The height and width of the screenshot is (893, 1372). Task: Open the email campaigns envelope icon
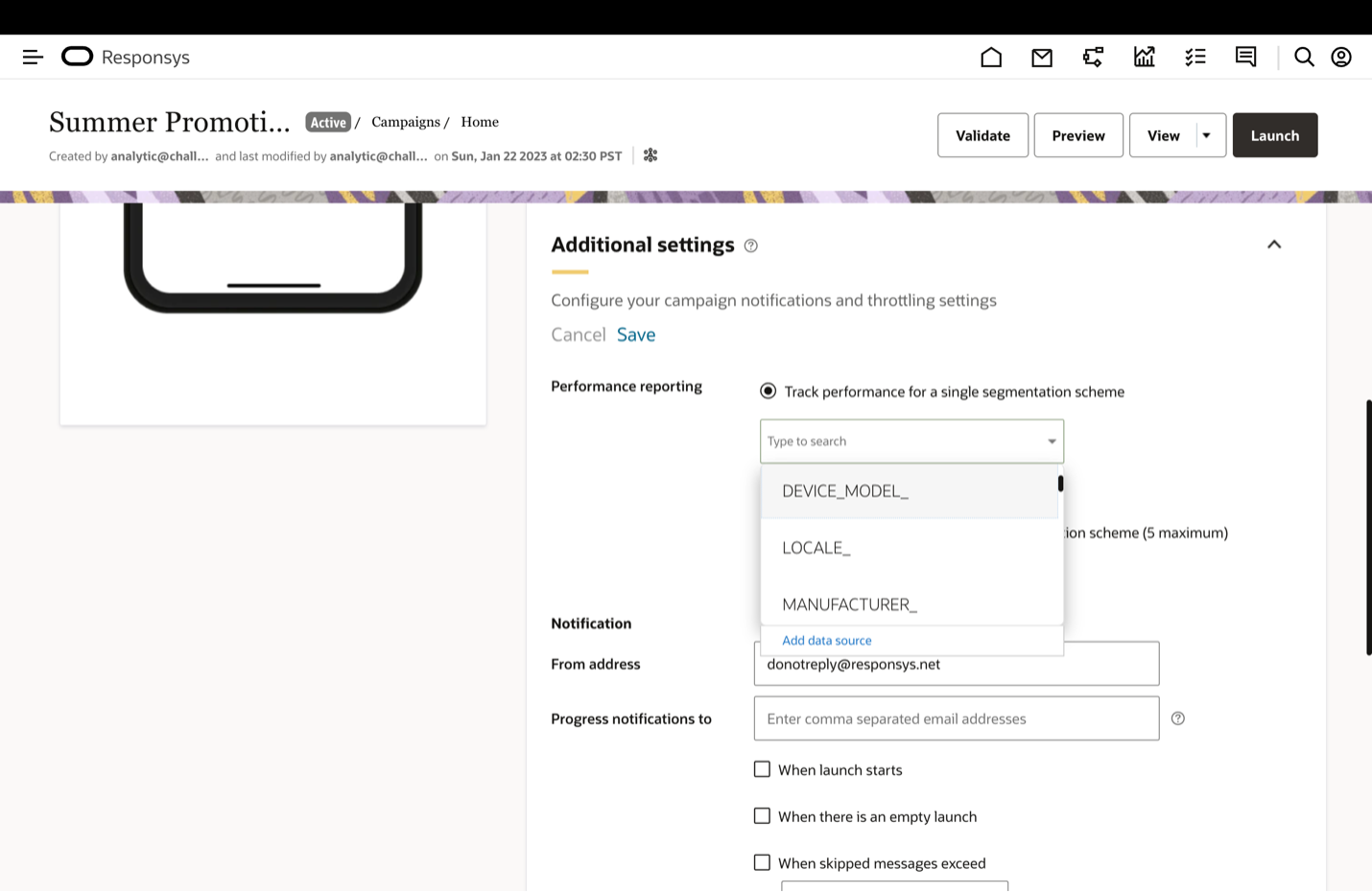tap(1042, 58)
